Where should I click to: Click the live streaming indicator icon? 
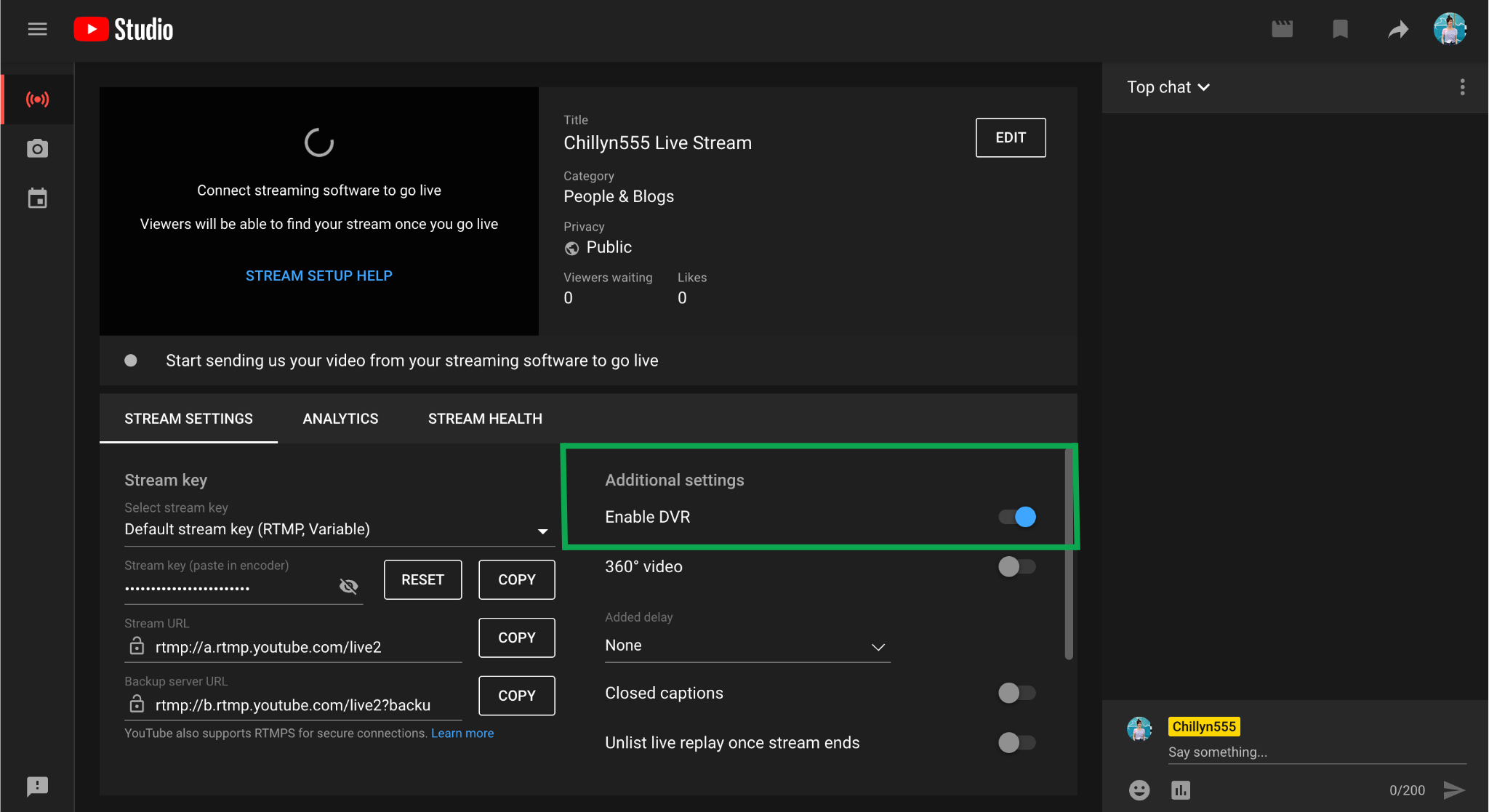pos(37,100)
